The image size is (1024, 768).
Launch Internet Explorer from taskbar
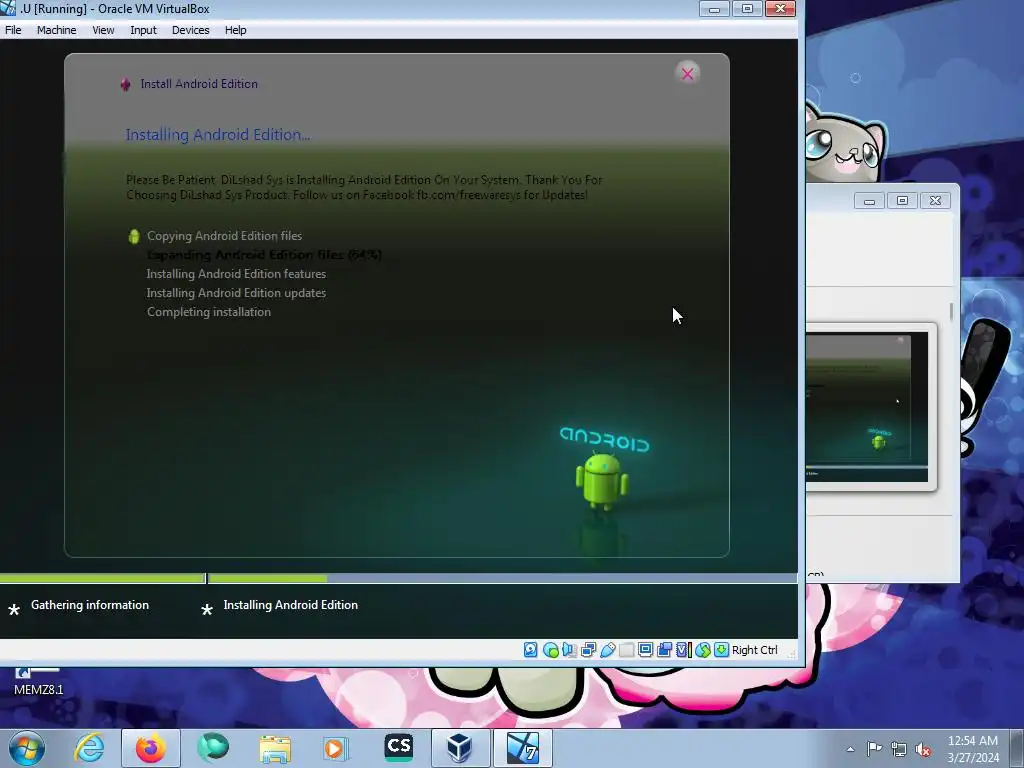89,748
